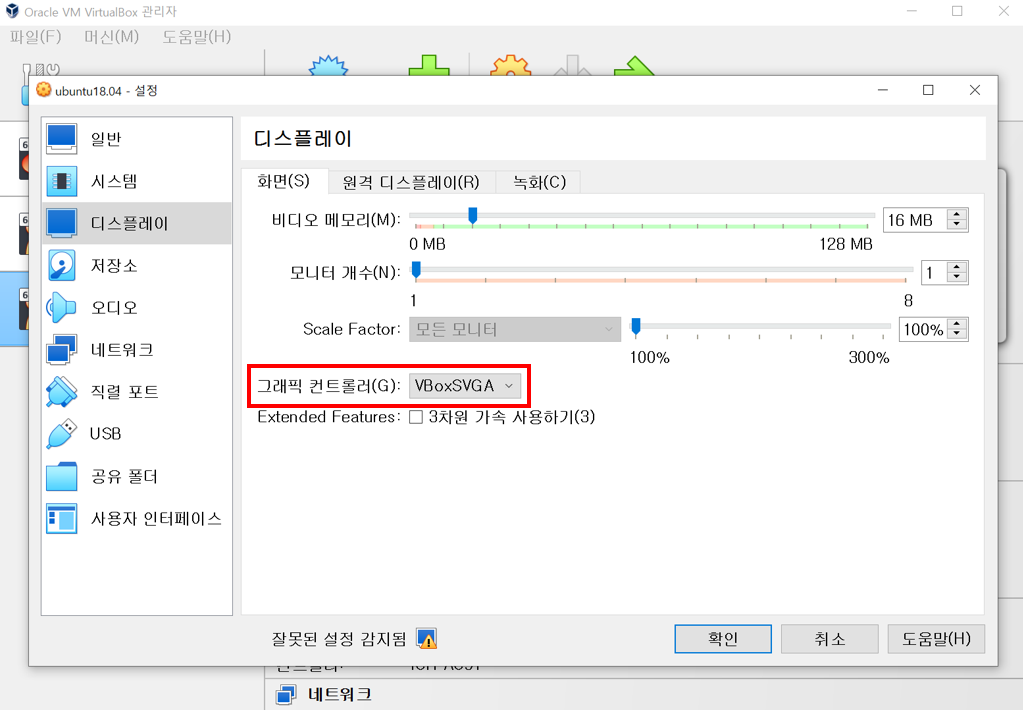Click the 300% scale maximum label

pos(868,358)
